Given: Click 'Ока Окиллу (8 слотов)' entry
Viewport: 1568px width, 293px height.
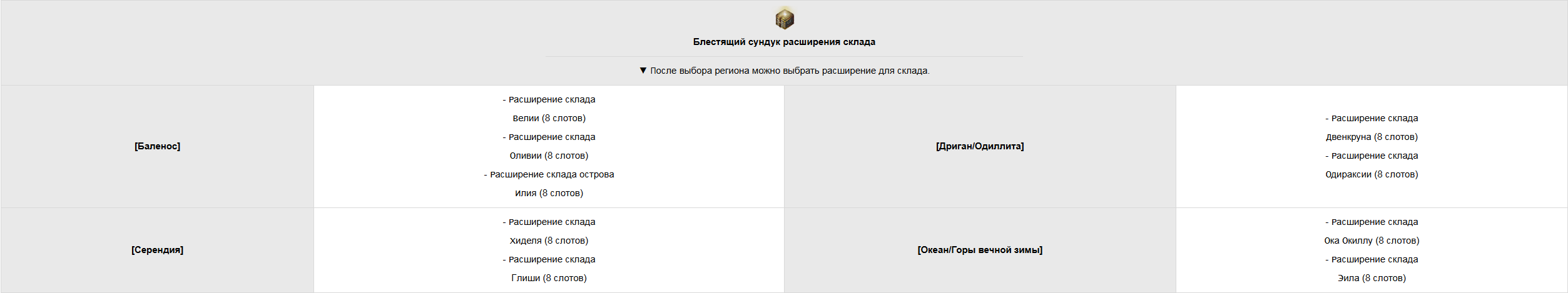Looking at the screenshot, I should pyautogui.click(x=1372, y=241).
